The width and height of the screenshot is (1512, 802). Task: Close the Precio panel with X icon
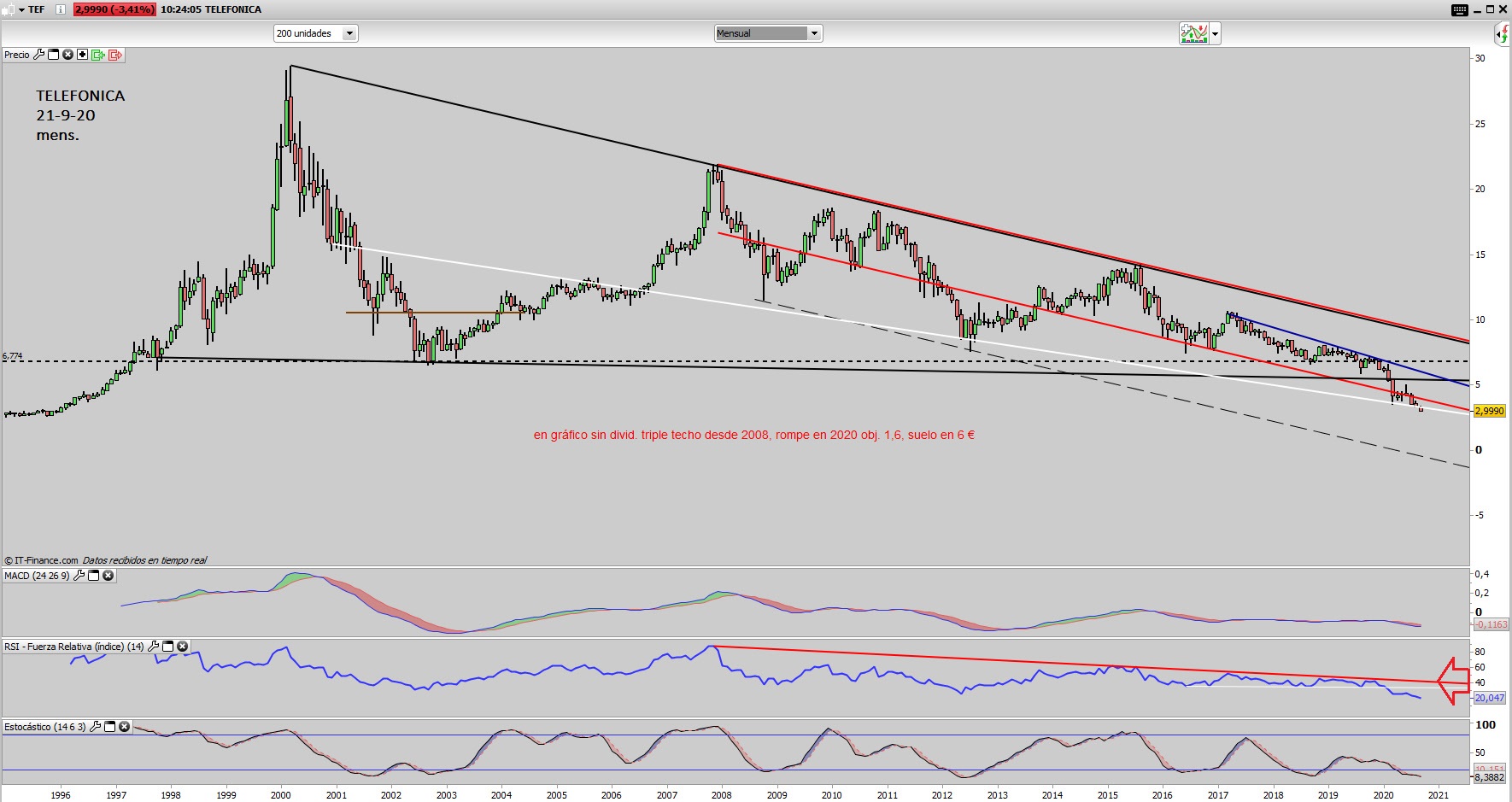(x=68, y=55)
